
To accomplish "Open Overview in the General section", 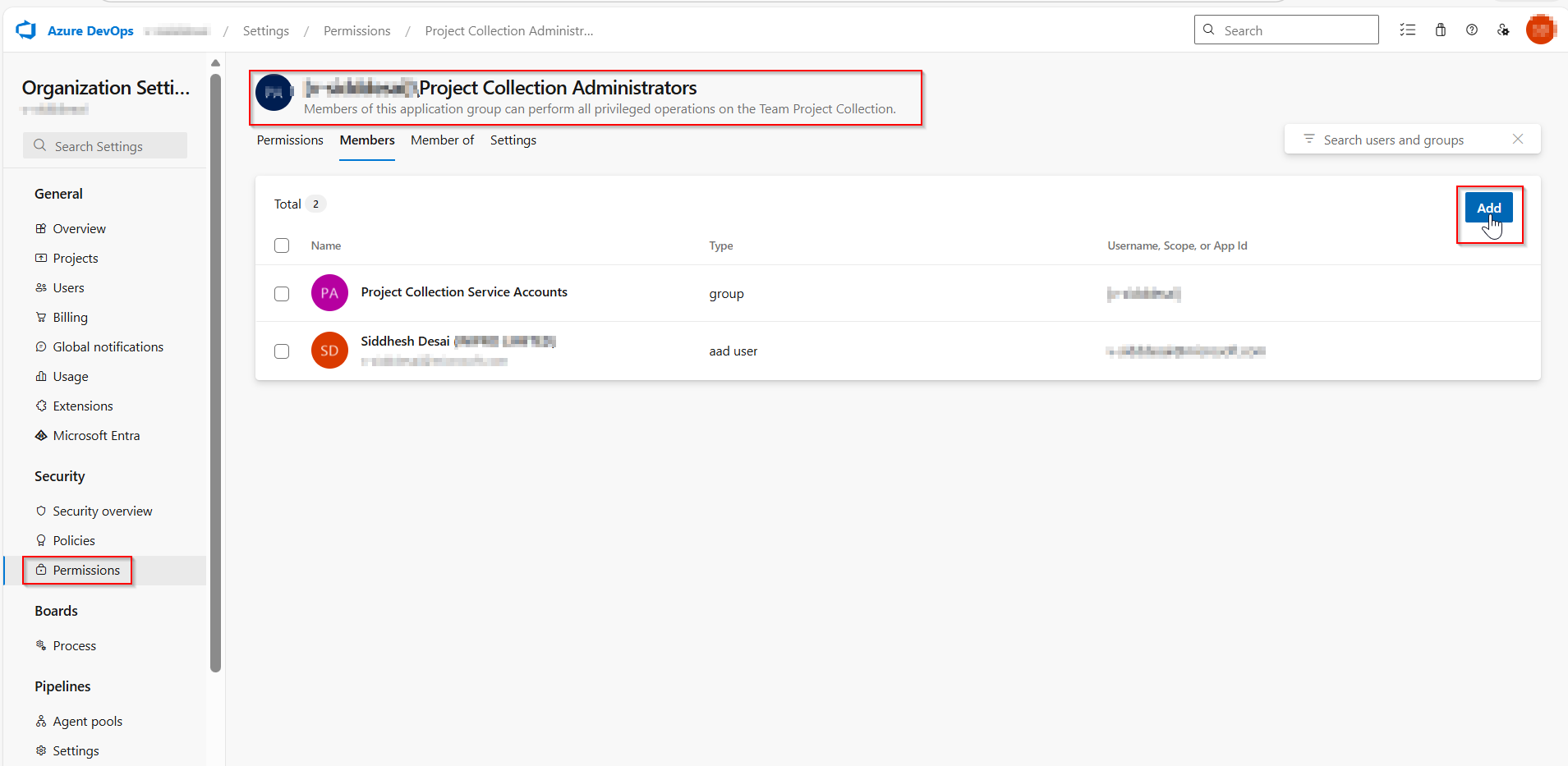I will (80, 228).
